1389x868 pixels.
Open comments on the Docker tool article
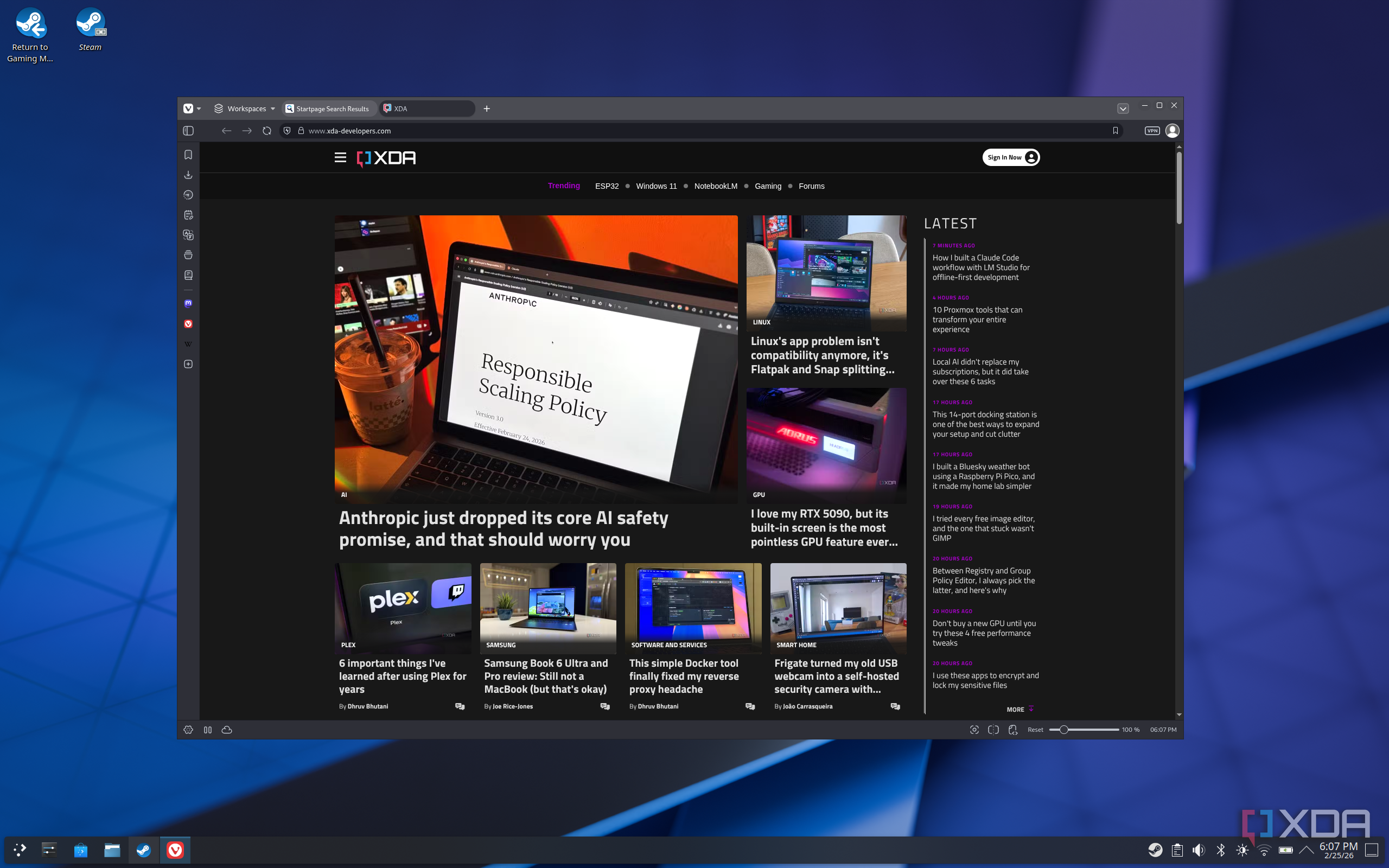[x=750, y=707]
